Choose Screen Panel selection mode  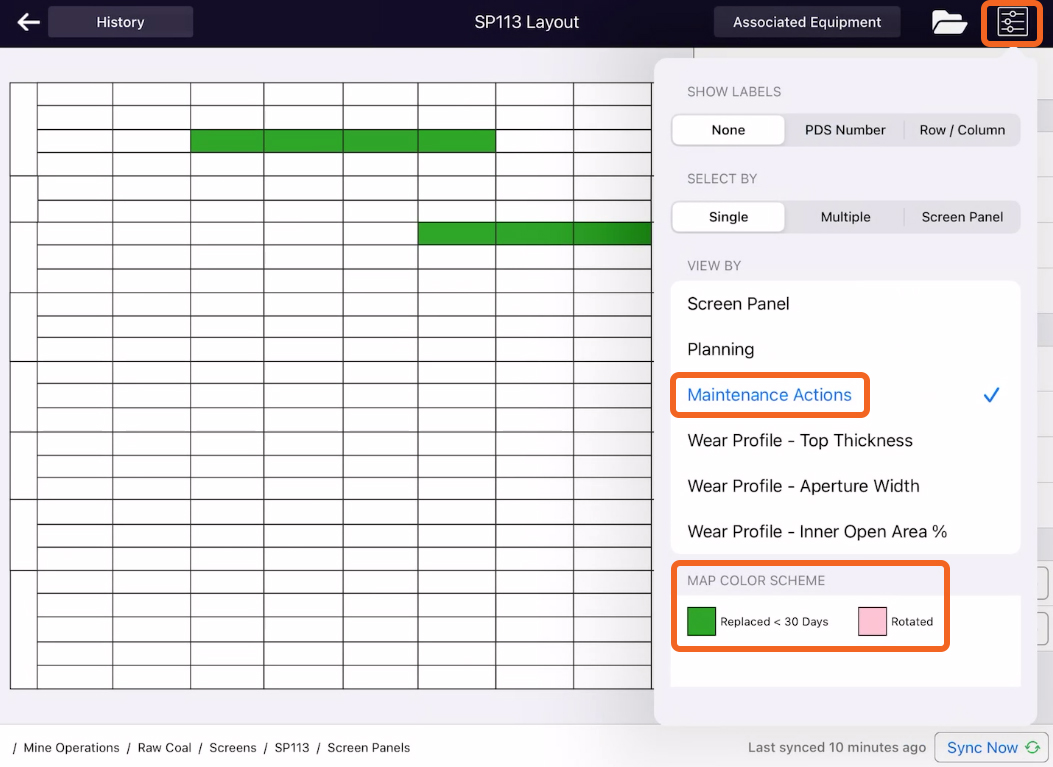pos(962,217)
